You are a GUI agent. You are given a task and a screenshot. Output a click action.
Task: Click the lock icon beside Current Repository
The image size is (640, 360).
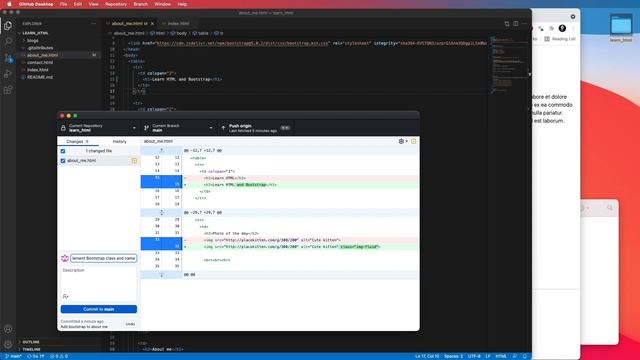(x=63, y=128)
